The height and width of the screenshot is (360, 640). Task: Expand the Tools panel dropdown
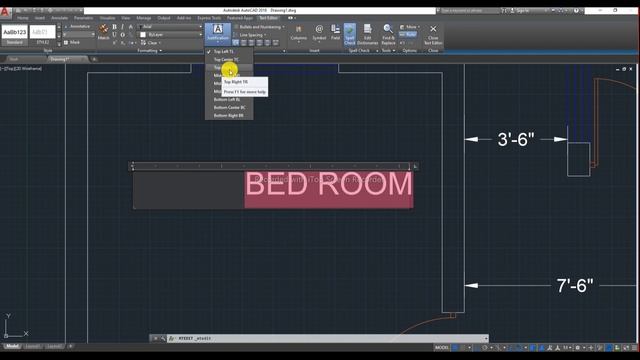click(x=388, y=51)
